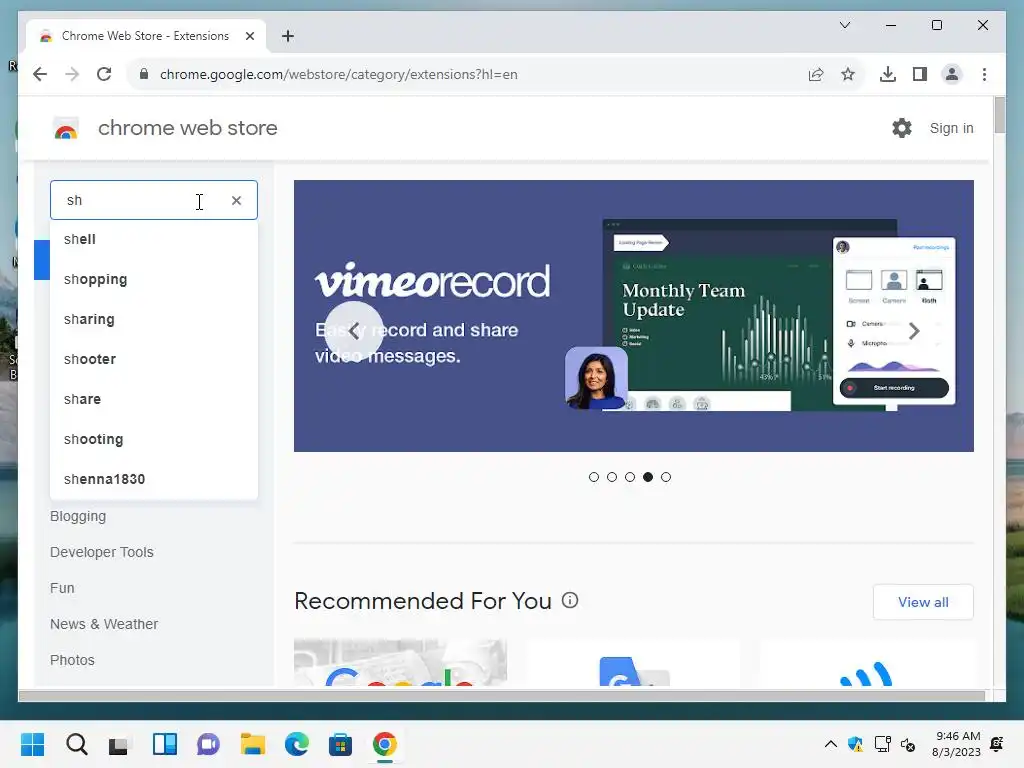Show previous carousel slide
Screen dimensions: 1024x768
pos(354,331)
